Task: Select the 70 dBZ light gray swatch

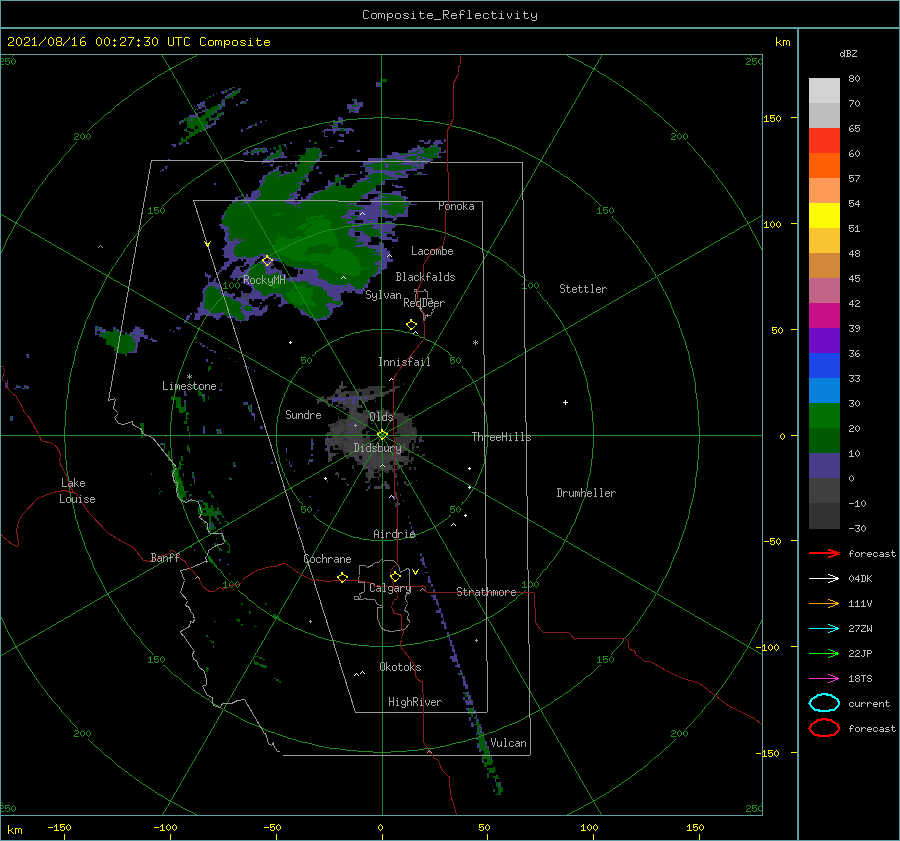Action: (824, 115)
